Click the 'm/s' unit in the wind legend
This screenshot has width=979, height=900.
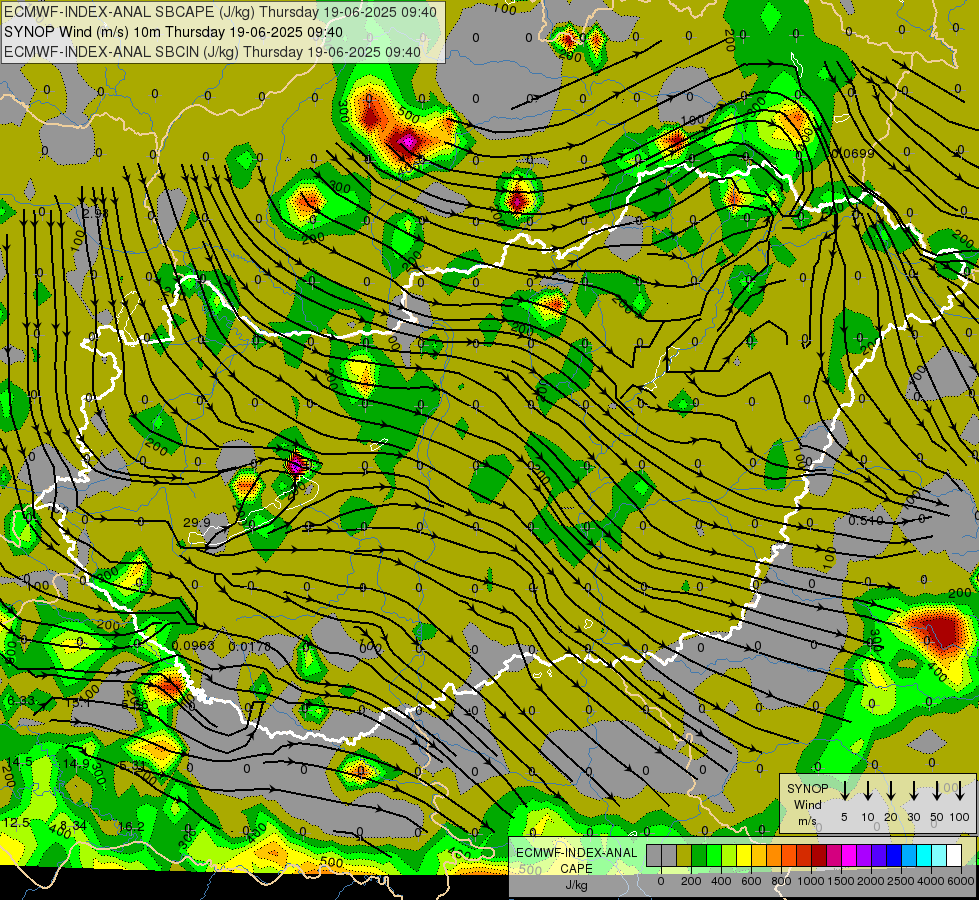coord(807,821)
